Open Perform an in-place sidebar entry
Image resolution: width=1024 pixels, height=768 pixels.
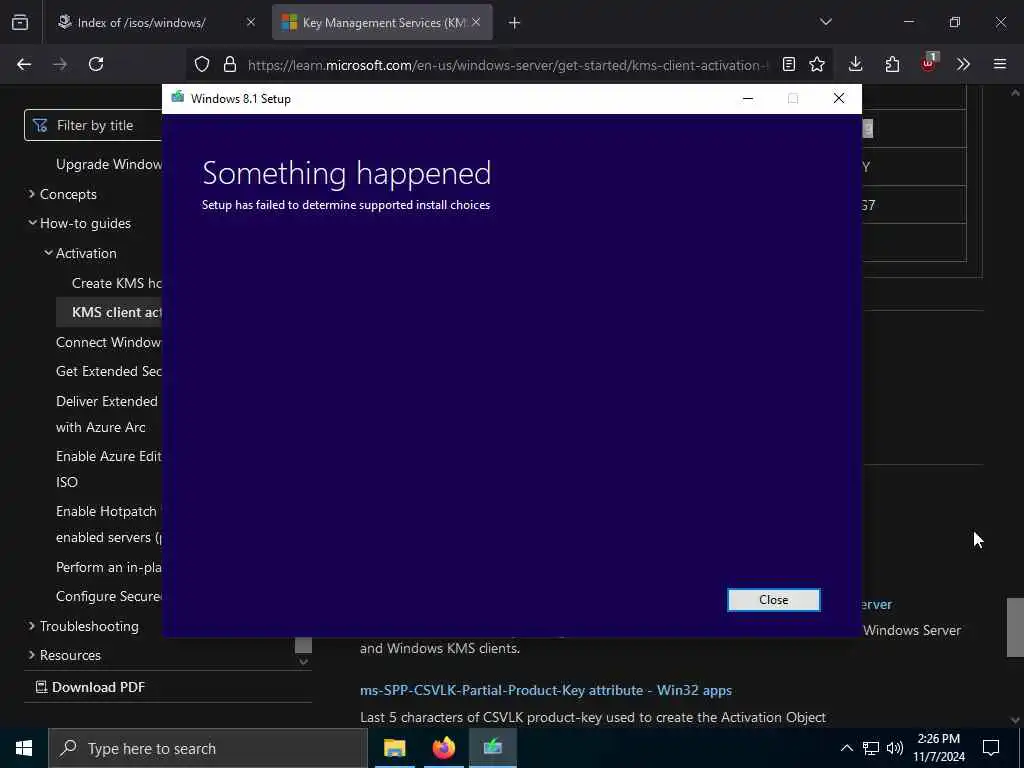pos(109,567)
